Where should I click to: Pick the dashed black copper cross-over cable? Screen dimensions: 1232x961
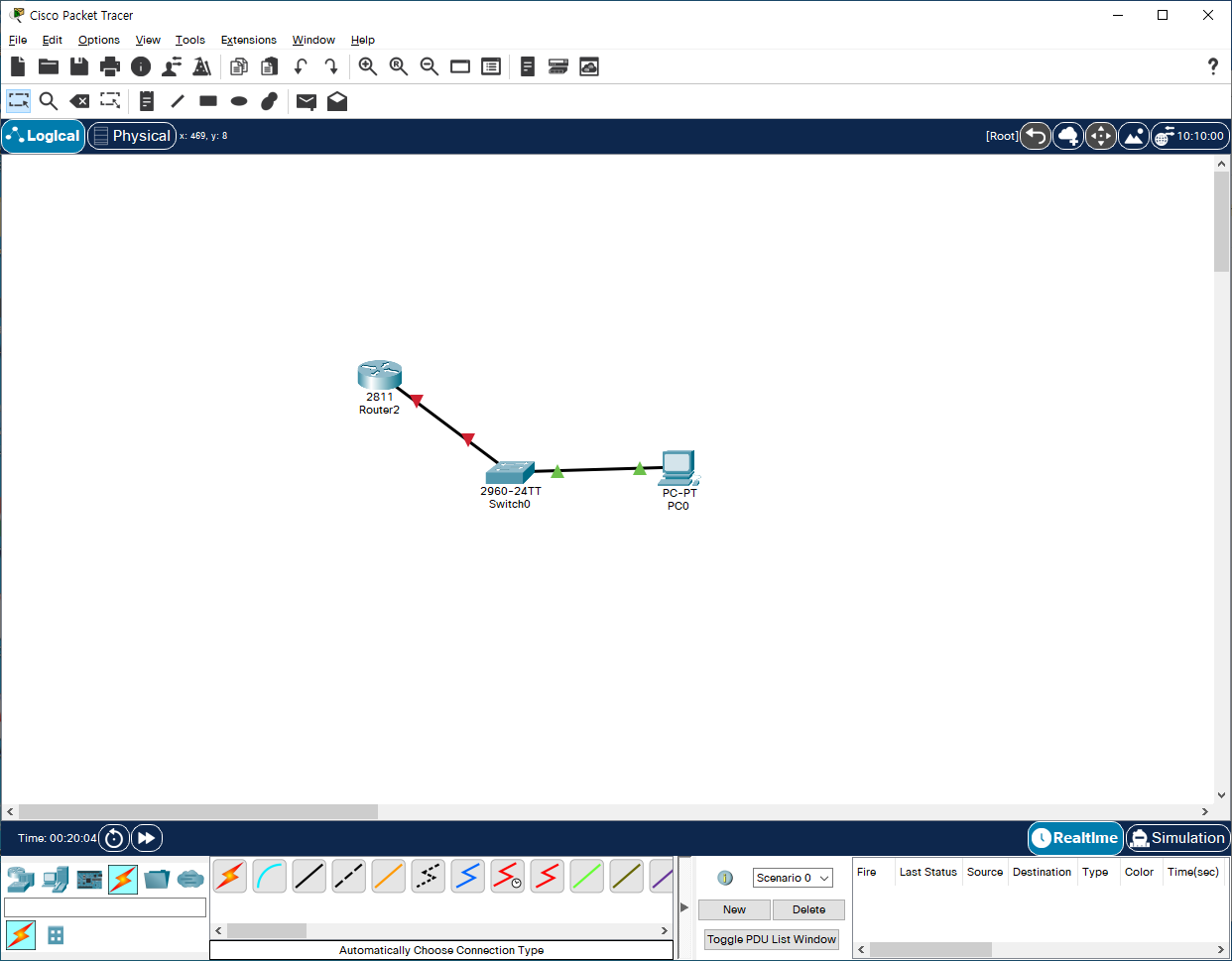coord(349,877)
